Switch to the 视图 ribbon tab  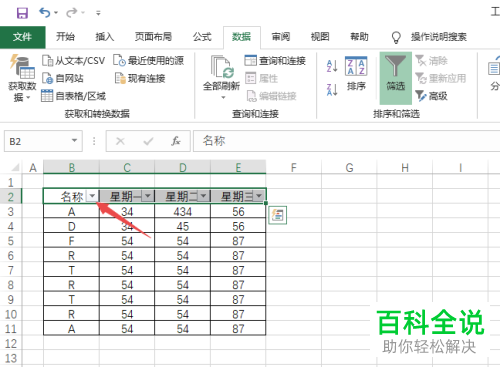point(320,37)
